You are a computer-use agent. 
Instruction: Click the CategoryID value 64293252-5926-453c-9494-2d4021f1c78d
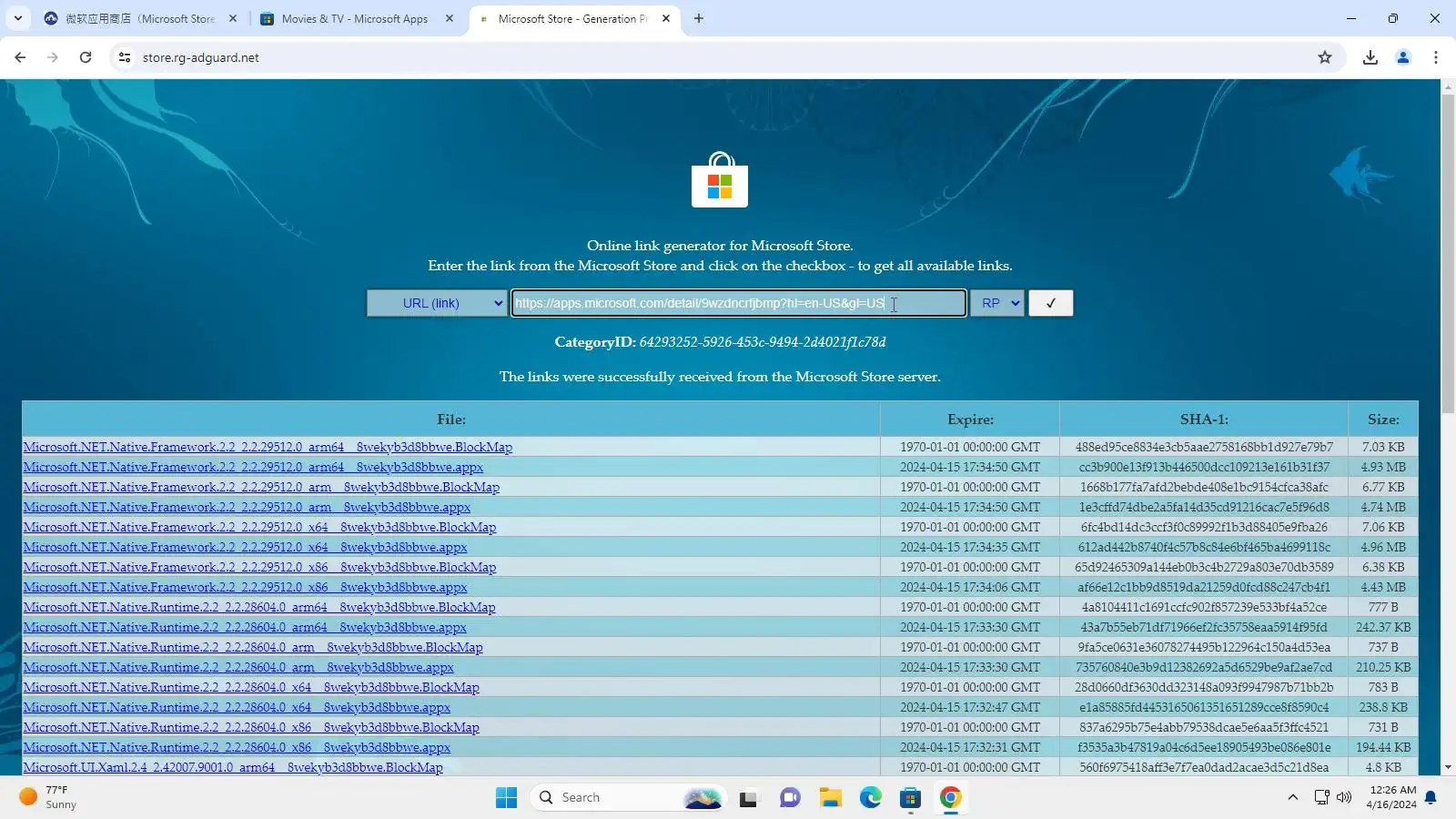(x=763, y=342)
